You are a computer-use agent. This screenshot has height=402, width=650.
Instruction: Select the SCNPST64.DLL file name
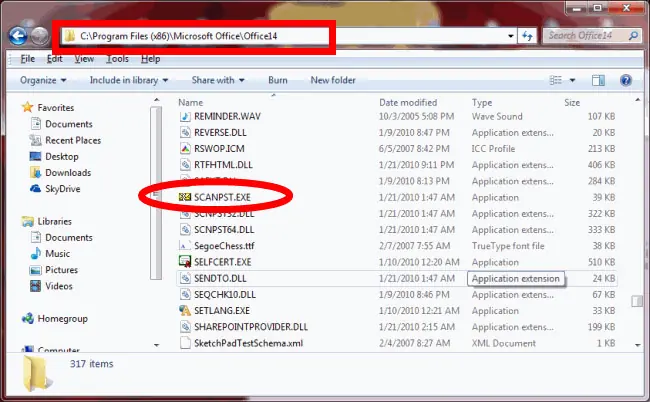point(224,230)
